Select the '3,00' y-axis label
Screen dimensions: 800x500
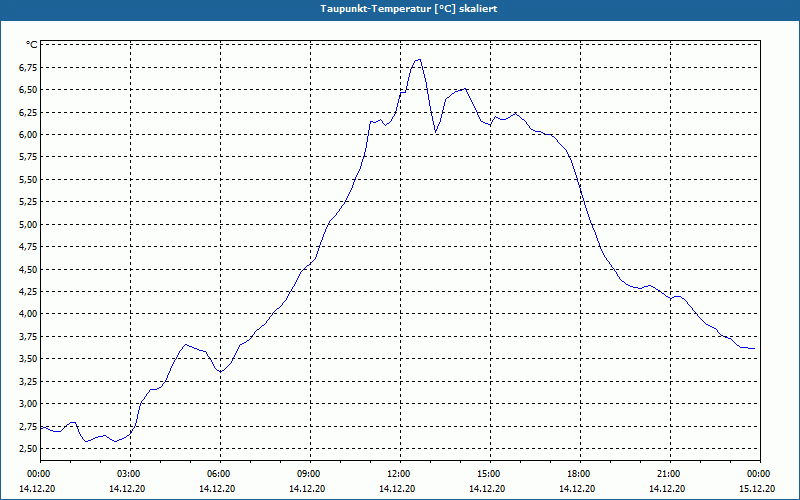coord(29,404)
